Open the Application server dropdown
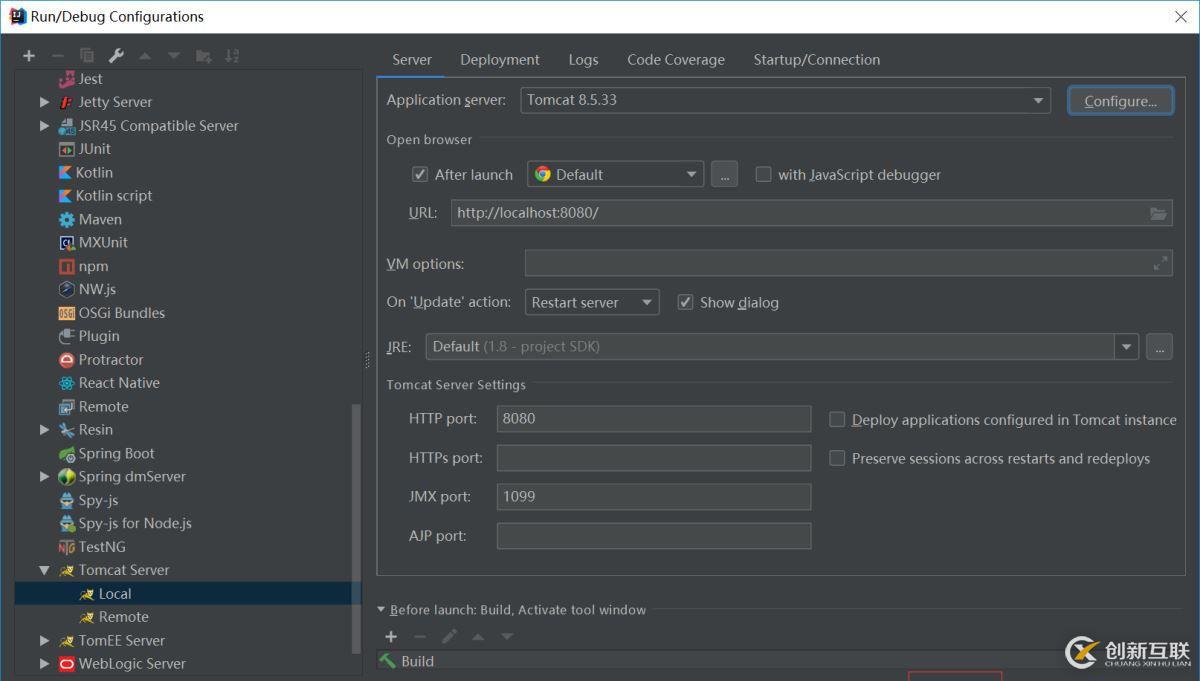Screen dimensions: 1200x681 1038,100
